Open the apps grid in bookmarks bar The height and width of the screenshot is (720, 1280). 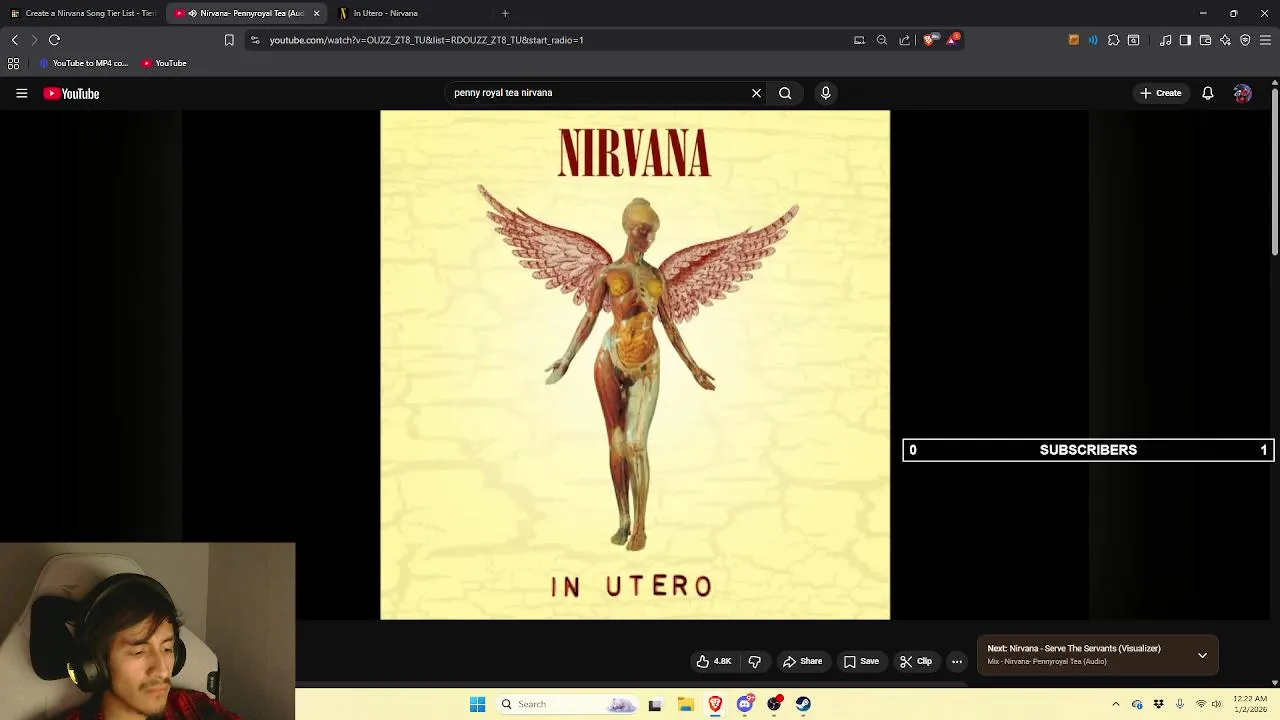13,63
